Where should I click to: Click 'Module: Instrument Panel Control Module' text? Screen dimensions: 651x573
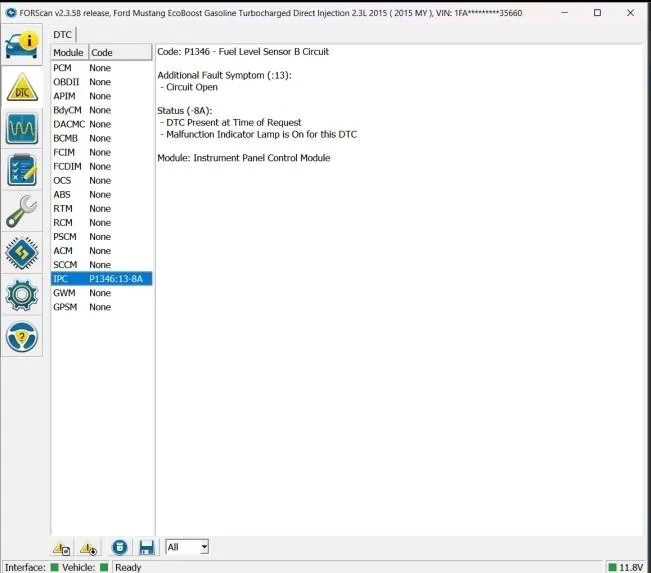[244, 158]
